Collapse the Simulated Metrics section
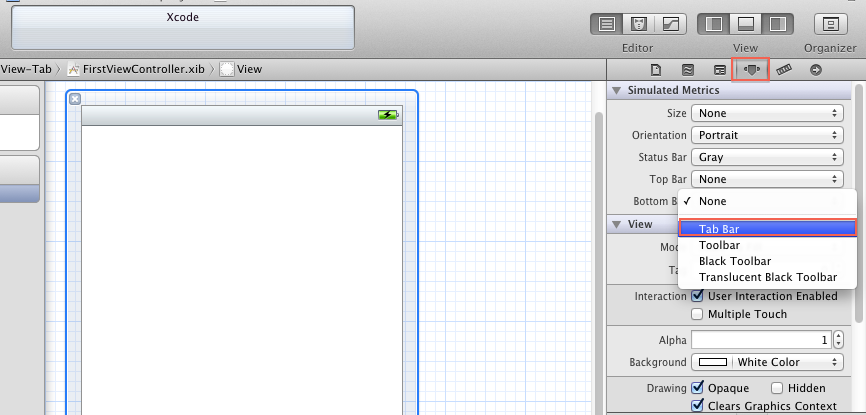 [x=616, y=90]
